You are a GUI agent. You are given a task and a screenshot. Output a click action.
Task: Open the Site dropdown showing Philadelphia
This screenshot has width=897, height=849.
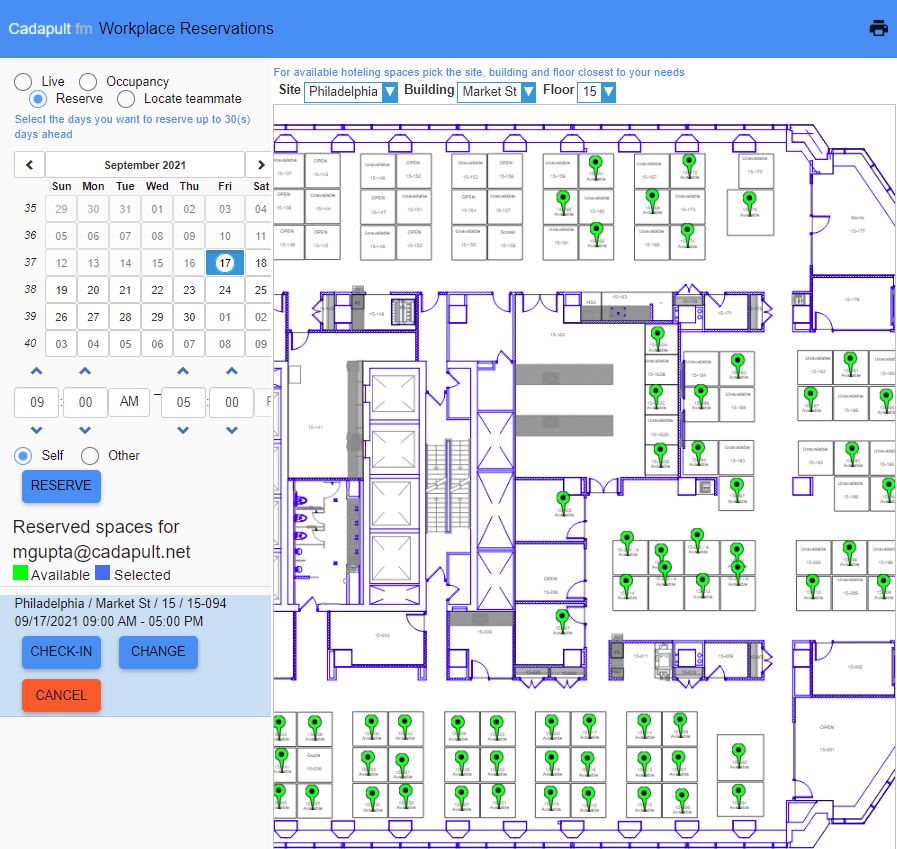351,92
